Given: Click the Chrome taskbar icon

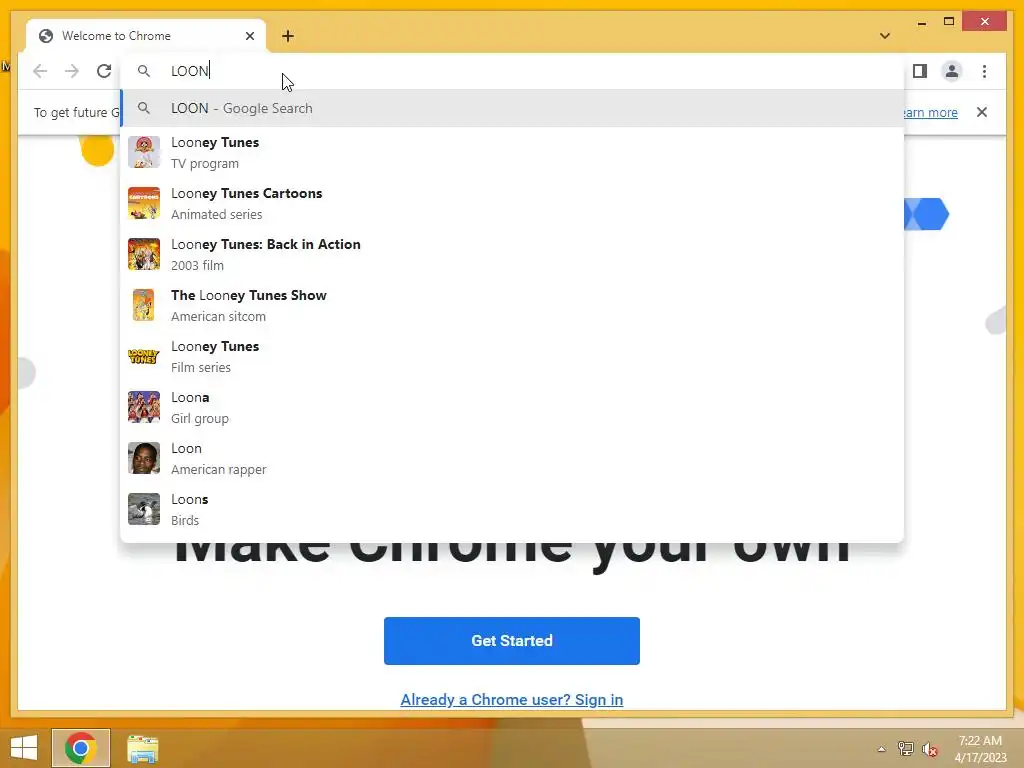Looking at the screenshot, I should click(x=81, y=748).
